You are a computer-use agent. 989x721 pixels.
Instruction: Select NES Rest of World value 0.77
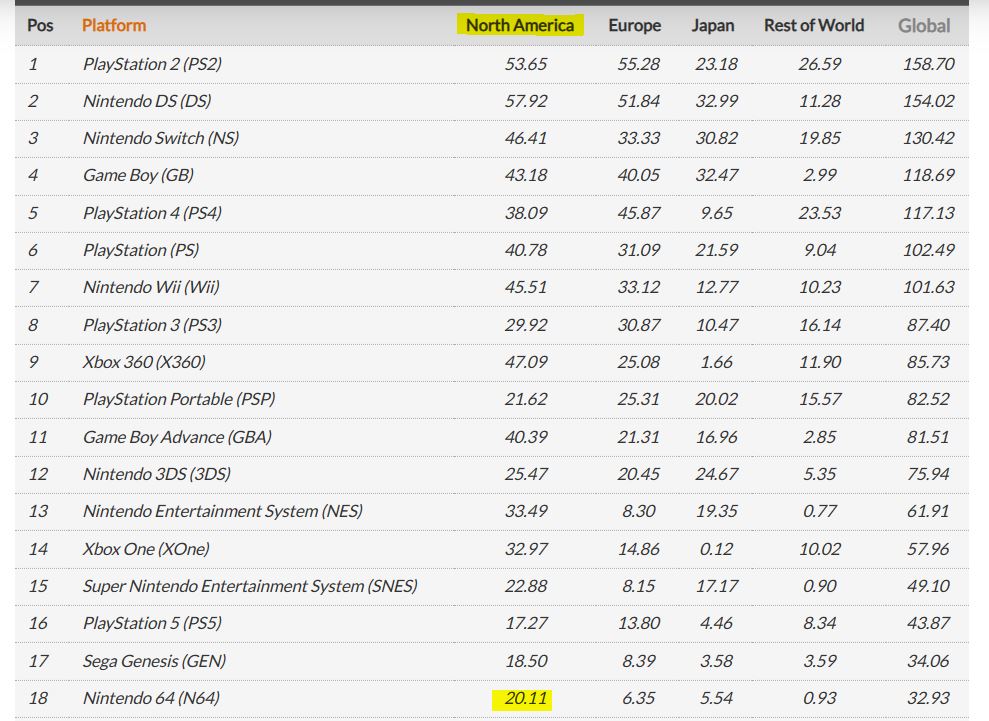point(819,511)
